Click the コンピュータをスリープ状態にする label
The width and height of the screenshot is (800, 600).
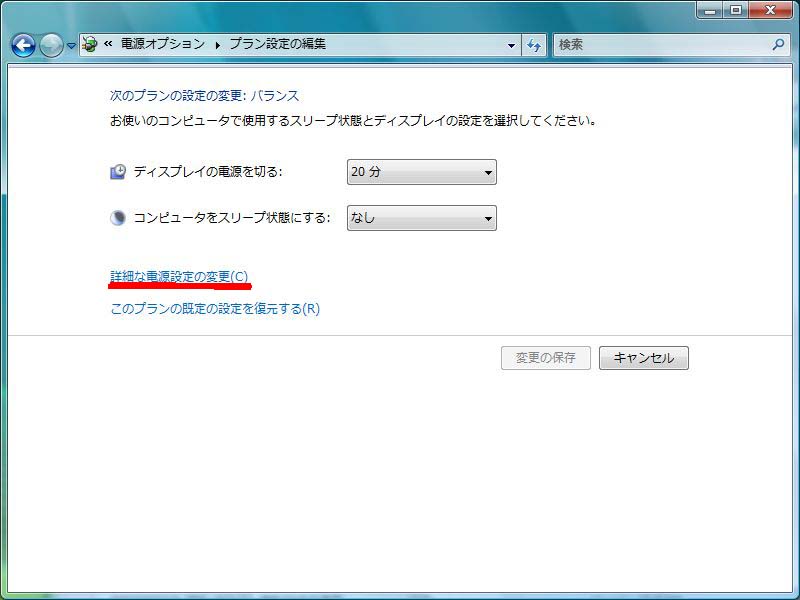coord(232,218)
